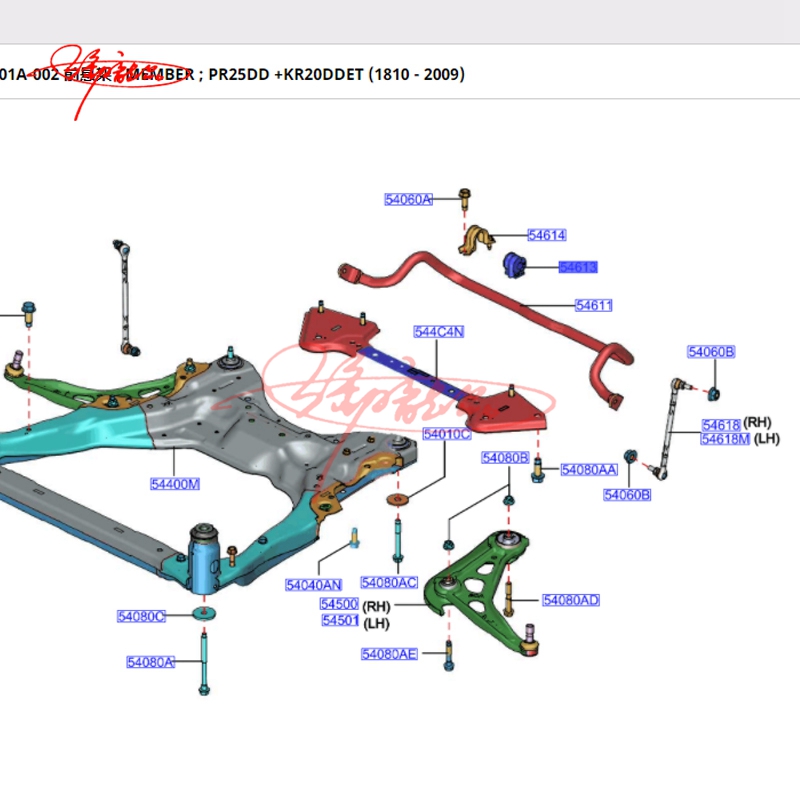Click the 54080AC bolt label
This screenshot has height=800, width=800.
389,583
